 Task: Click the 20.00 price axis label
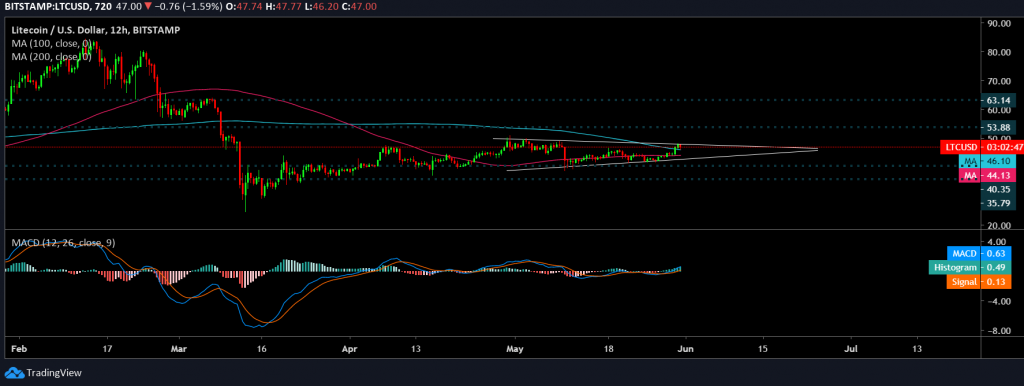[998, 225]
